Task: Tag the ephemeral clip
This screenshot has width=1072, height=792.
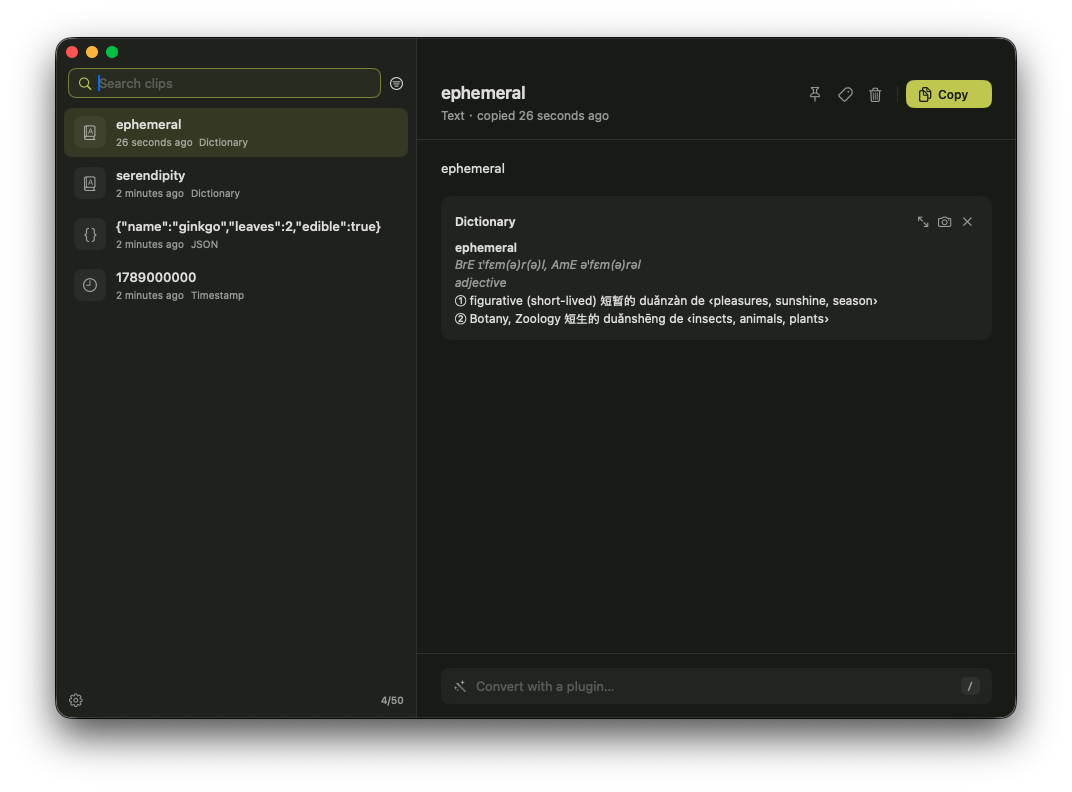Action: point(845,94)
